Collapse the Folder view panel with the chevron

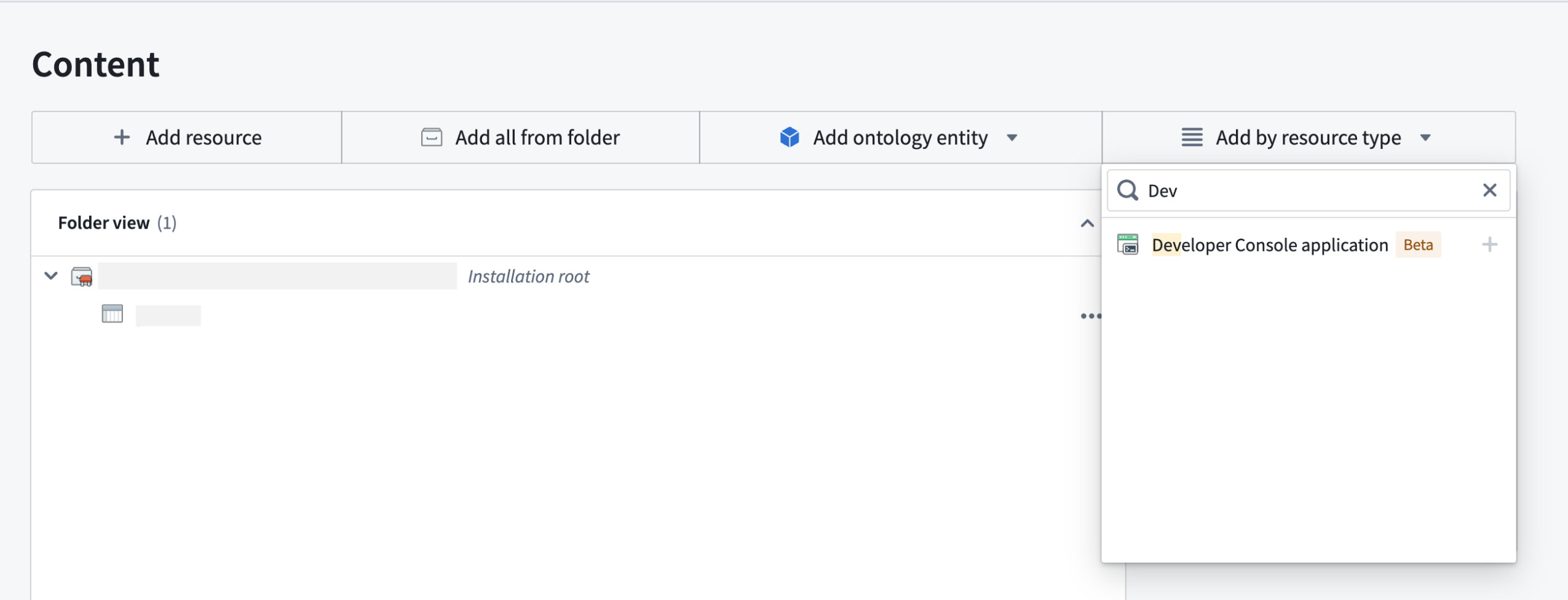[1087, 223]
